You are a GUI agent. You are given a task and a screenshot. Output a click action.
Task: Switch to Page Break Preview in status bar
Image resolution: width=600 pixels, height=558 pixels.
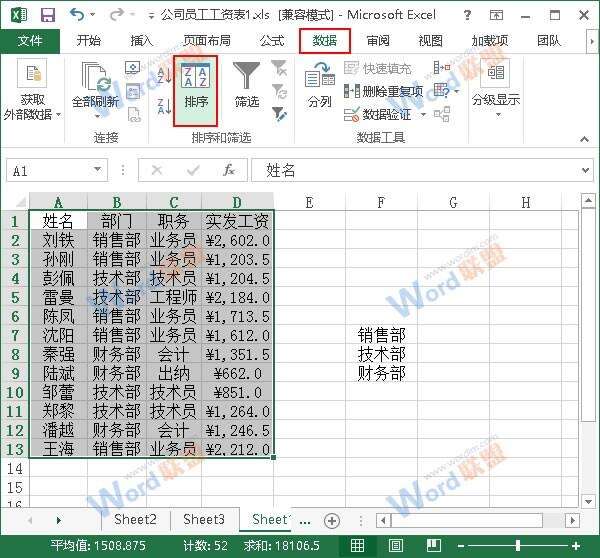(434, 545)
